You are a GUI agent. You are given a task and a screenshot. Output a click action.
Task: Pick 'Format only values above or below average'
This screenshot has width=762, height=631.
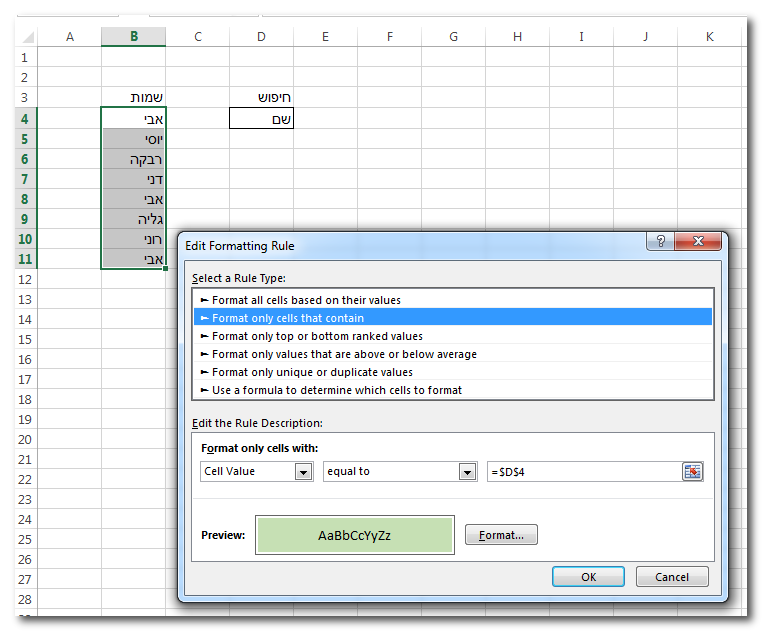click(x=344, y=354)
